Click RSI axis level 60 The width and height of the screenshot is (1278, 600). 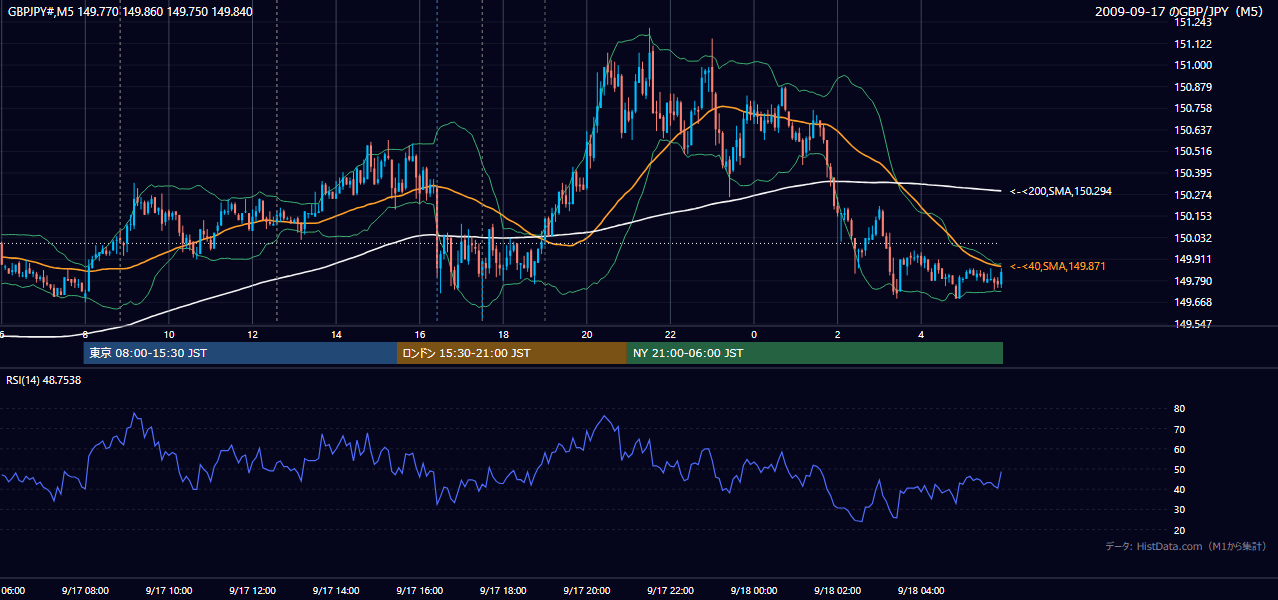click(x=1180, y=449)
